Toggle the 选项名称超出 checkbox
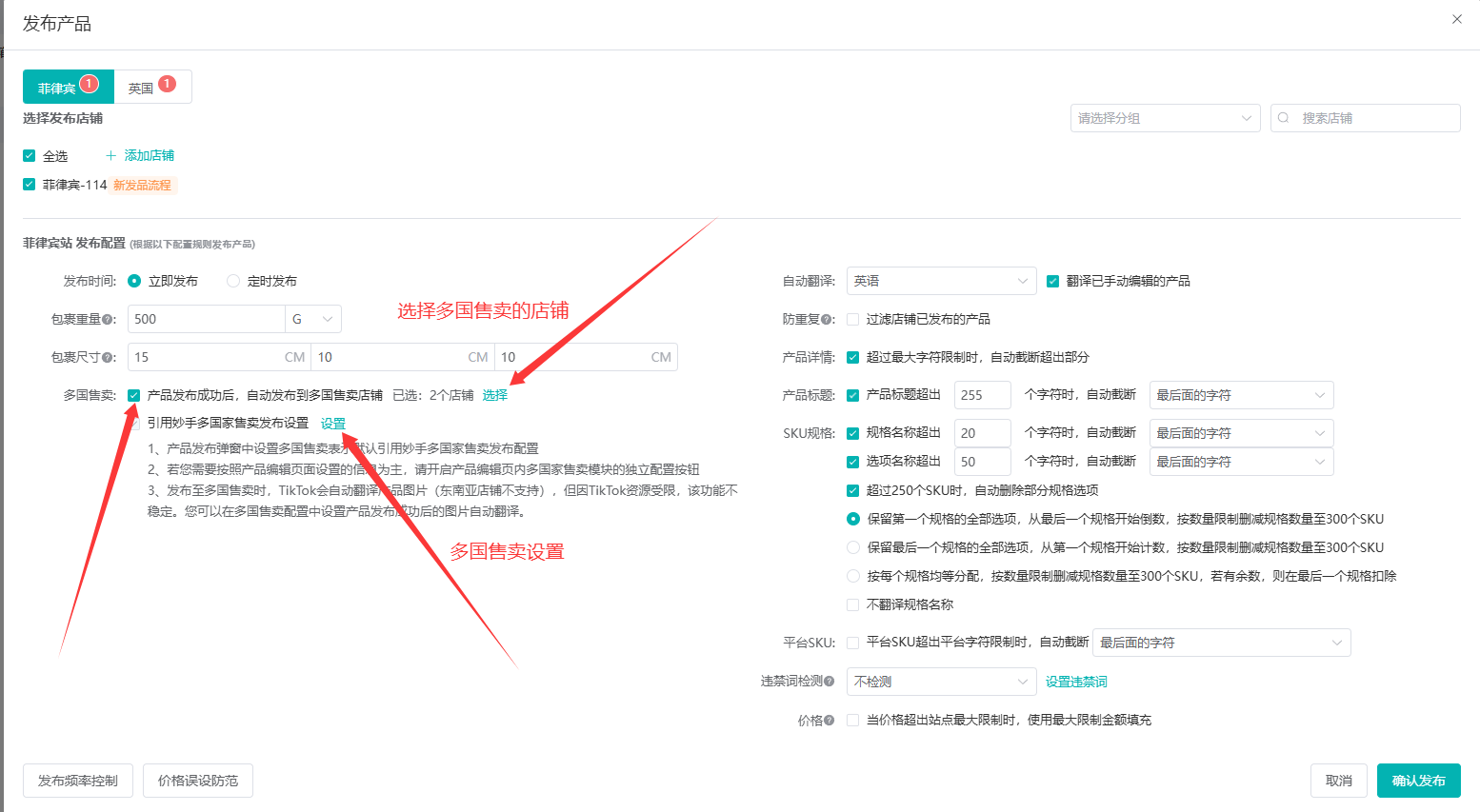1480x812 pixels. [853, 462]
